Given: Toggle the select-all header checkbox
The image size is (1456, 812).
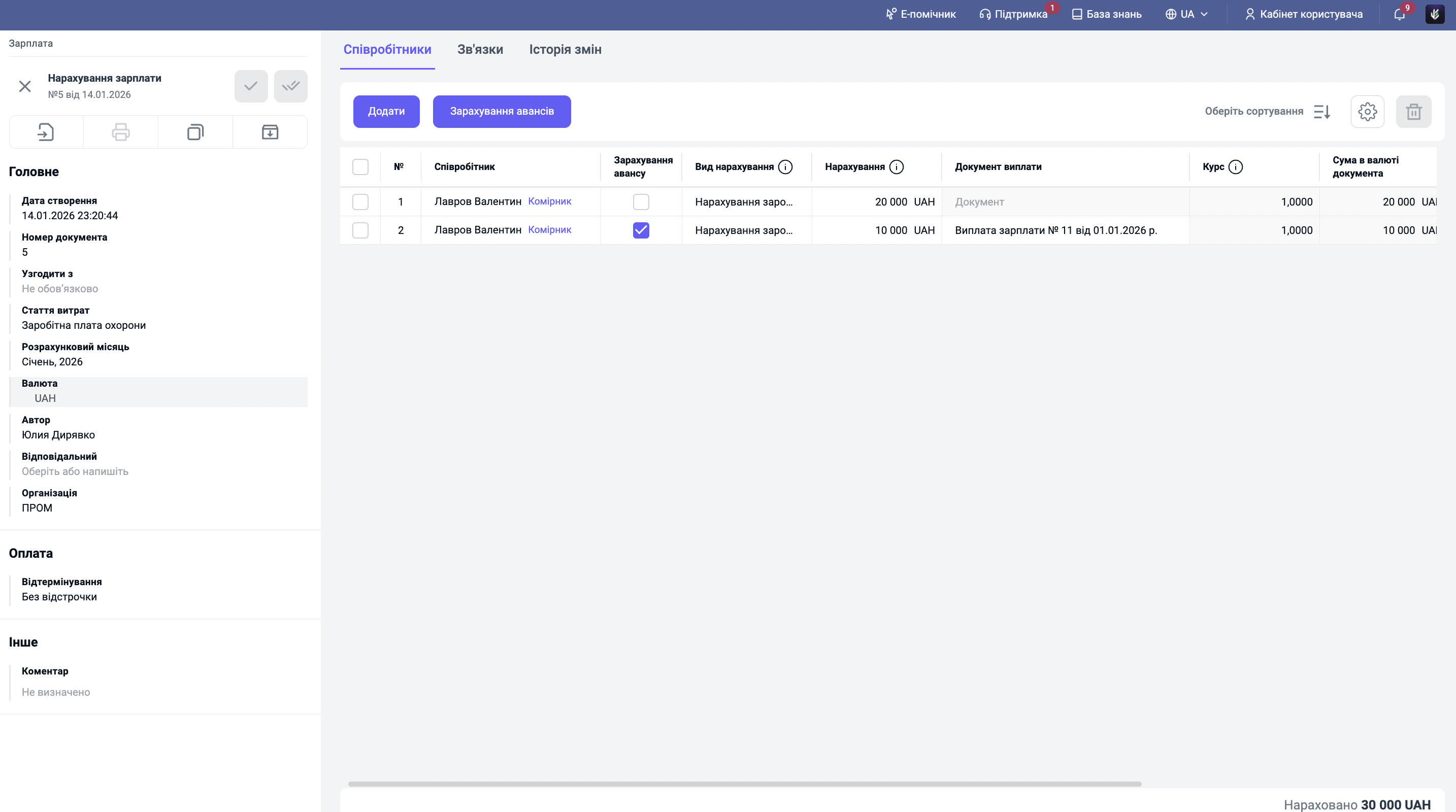Looking at the screenshot, I should 360,166.
